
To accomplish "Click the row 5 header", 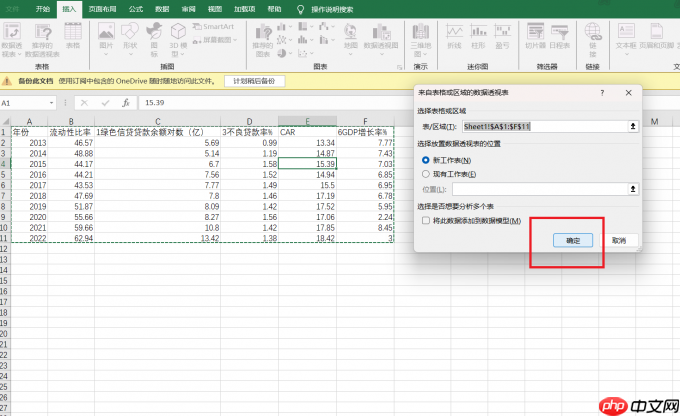I will 4,174.
